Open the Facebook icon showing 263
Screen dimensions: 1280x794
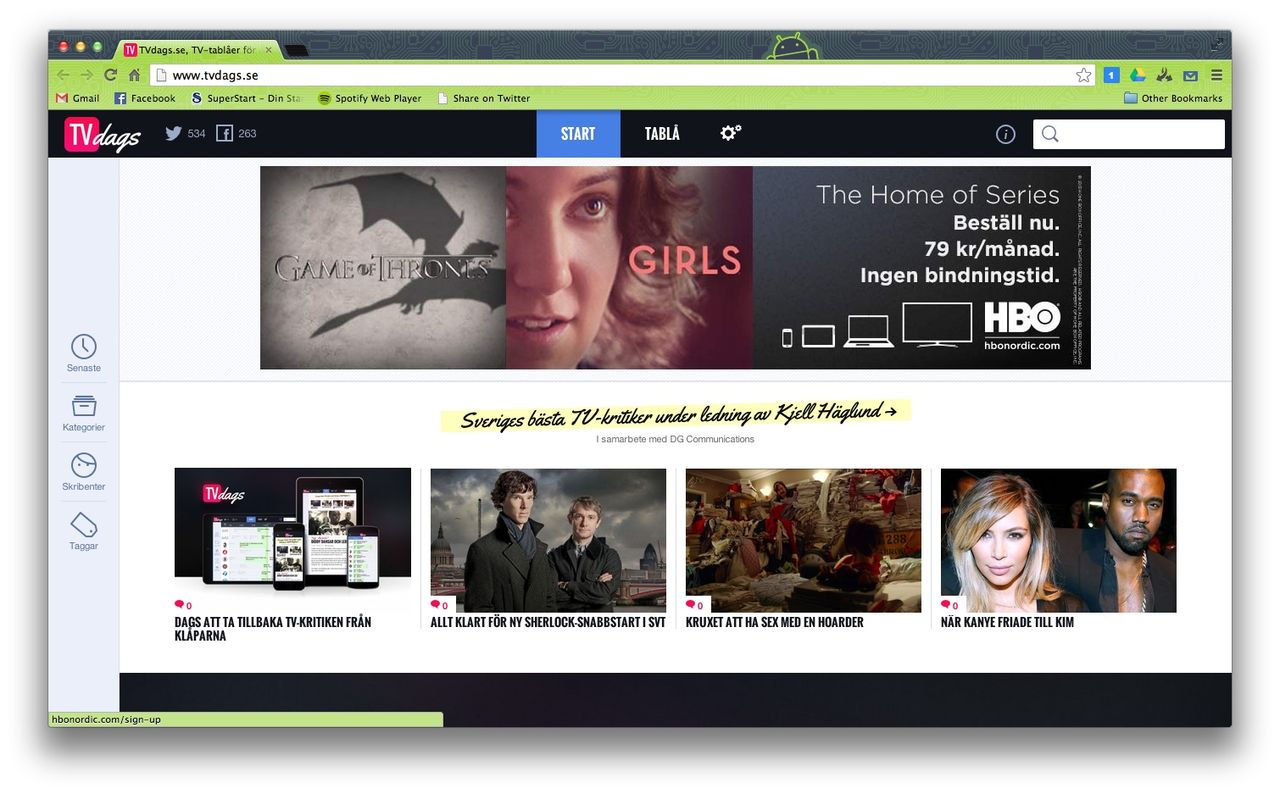point(224,133)
